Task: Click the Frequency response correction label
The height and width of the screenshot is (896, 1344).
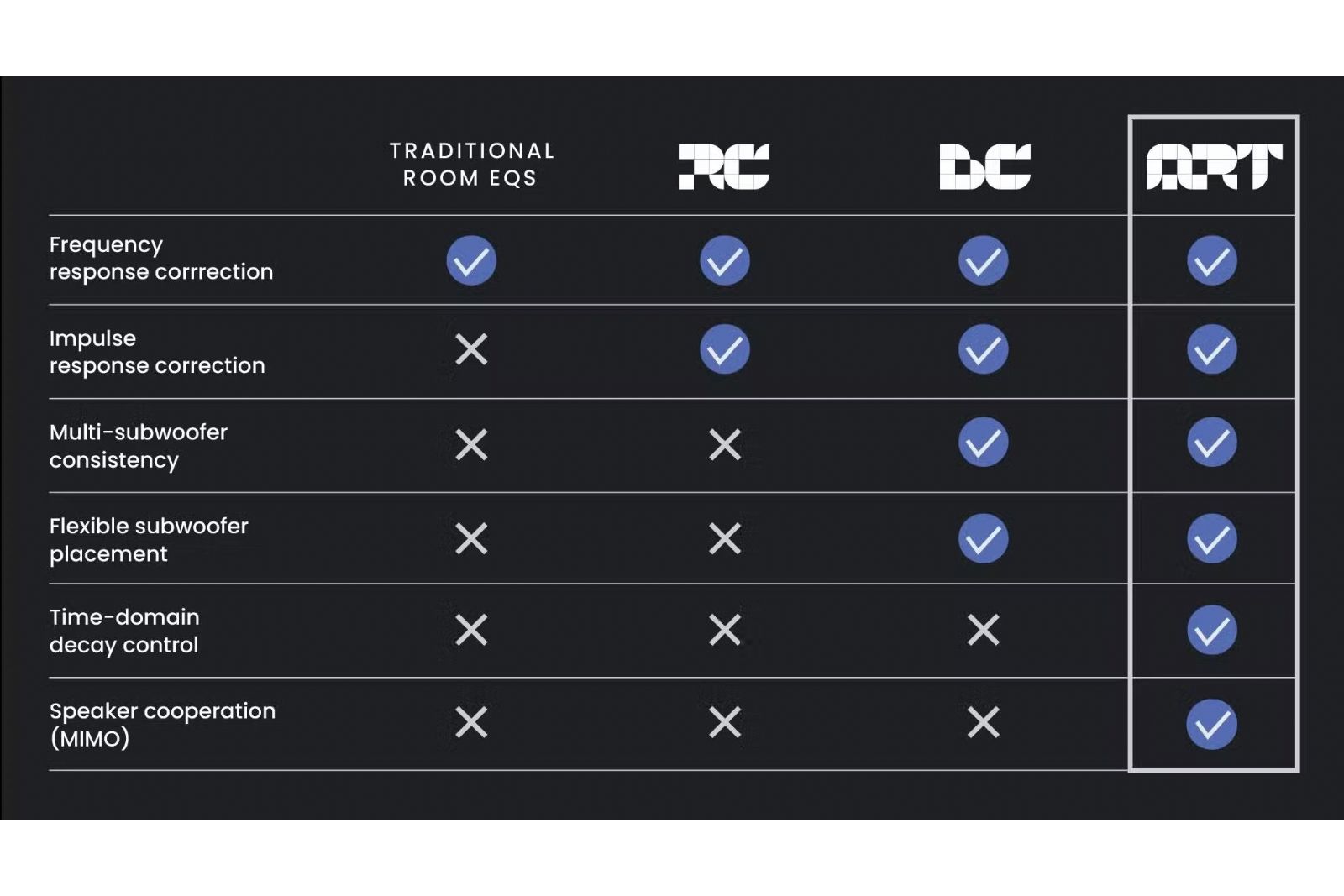Action: pos(160,259)
